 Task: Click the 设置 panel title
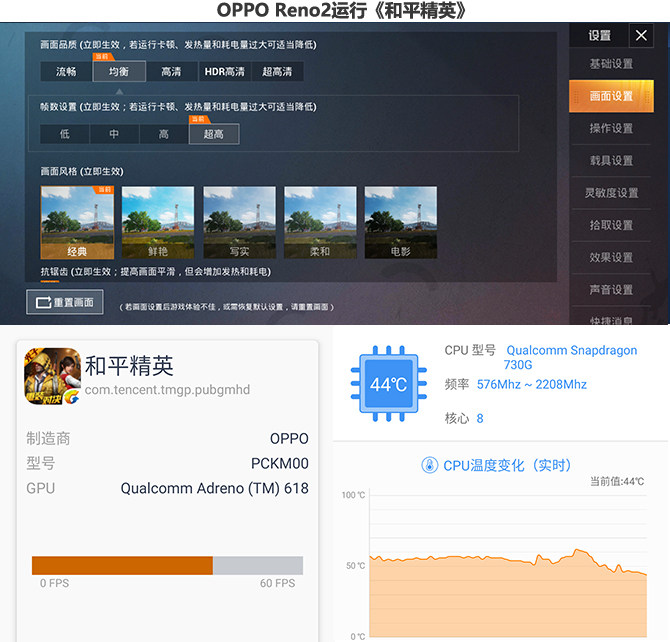click(x=599, y=35)
